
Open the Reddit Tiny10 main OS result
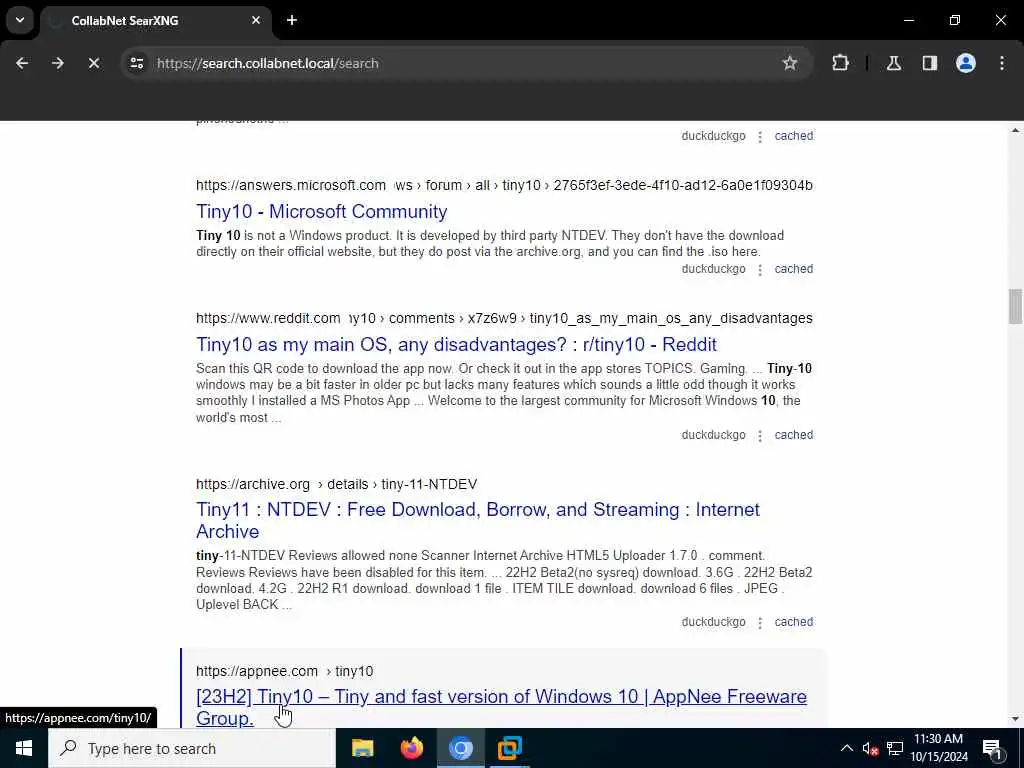pyautogui.click(x=456, y=344)
